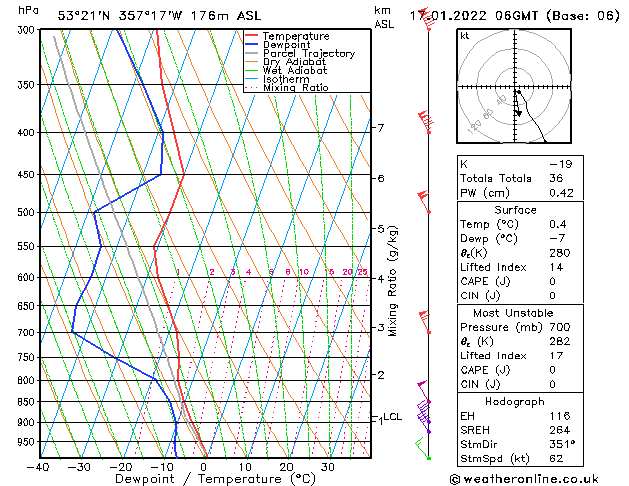The width and height of the screenshot is (629, 486).
Task: Click the Pressure (mb) value 700
Action: click(560, 327)
